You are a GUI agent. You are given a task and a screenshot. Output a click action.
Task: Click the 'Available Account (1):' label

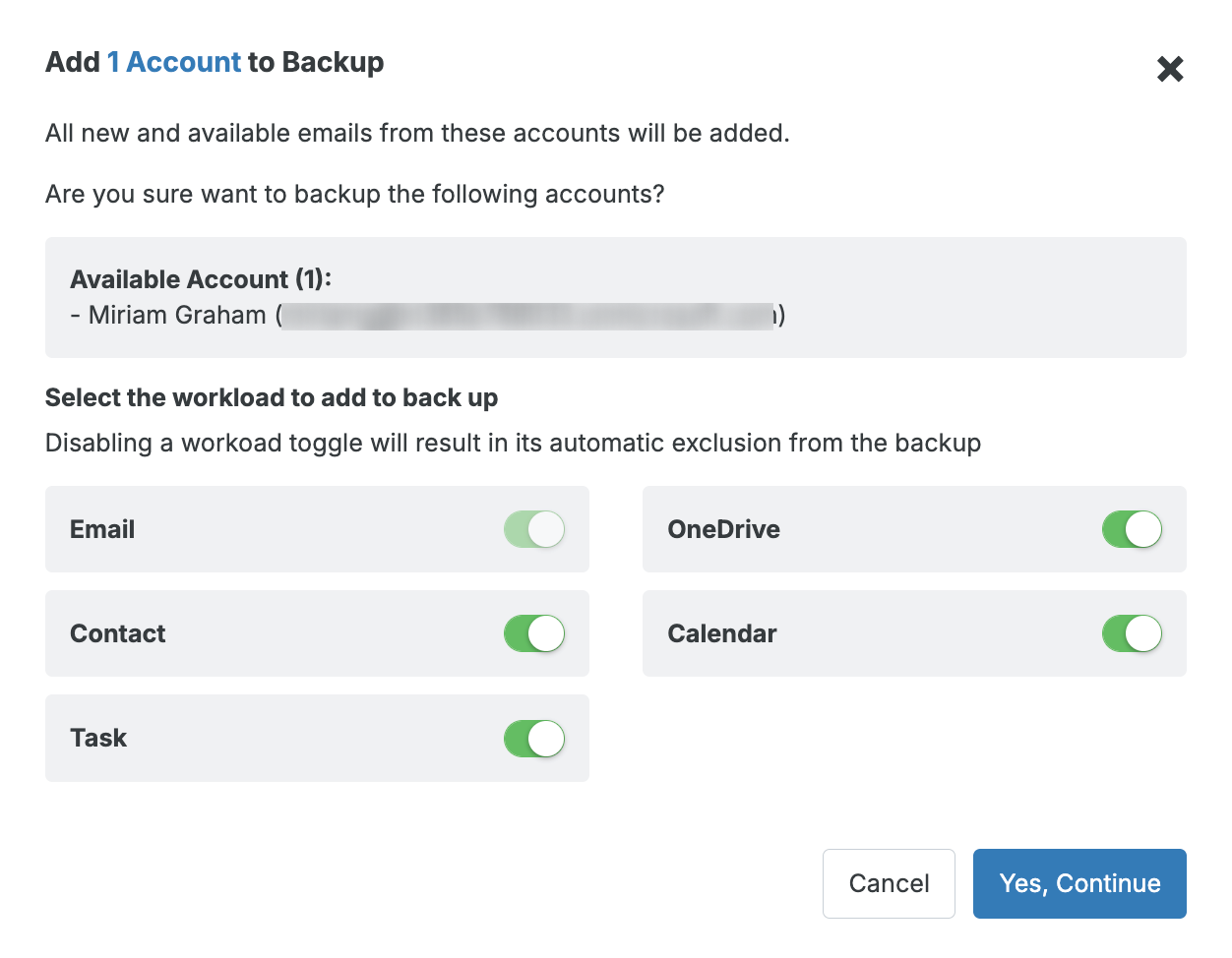(201, 279)
